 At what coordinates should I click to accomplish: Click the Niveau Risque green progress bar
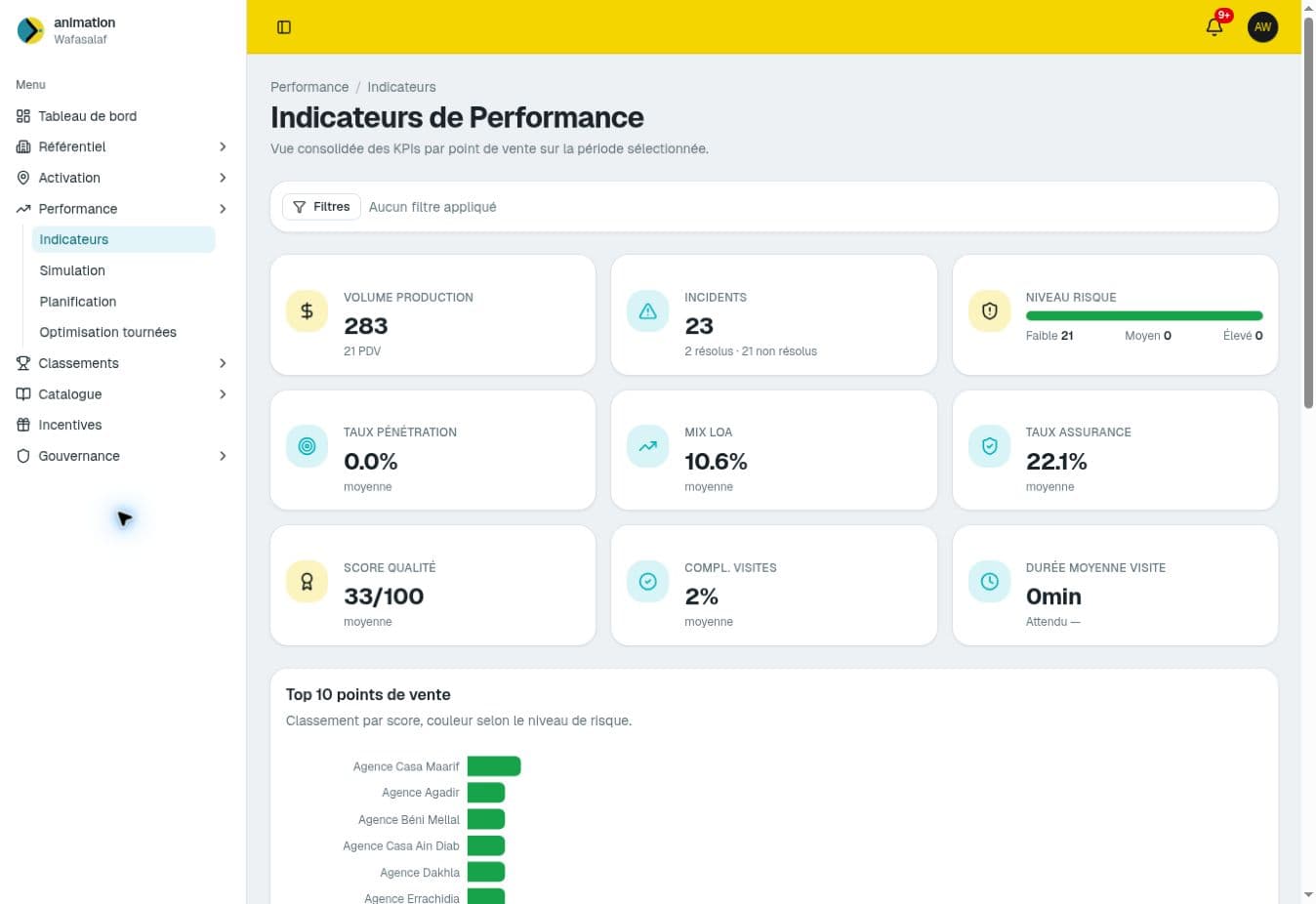tap(1144, 316)
